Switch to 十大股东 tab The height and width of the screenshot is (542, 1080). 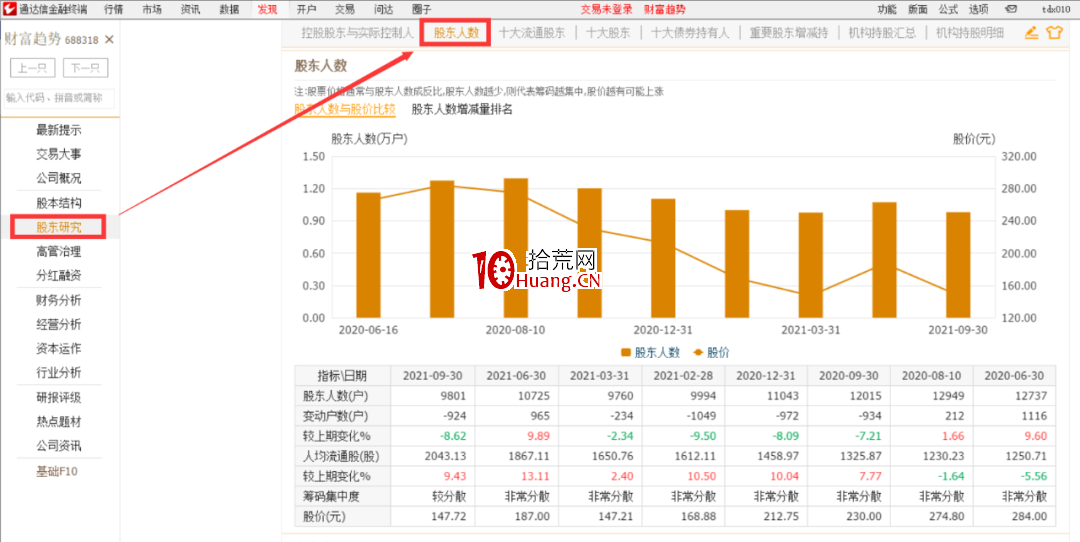[608, 32]
